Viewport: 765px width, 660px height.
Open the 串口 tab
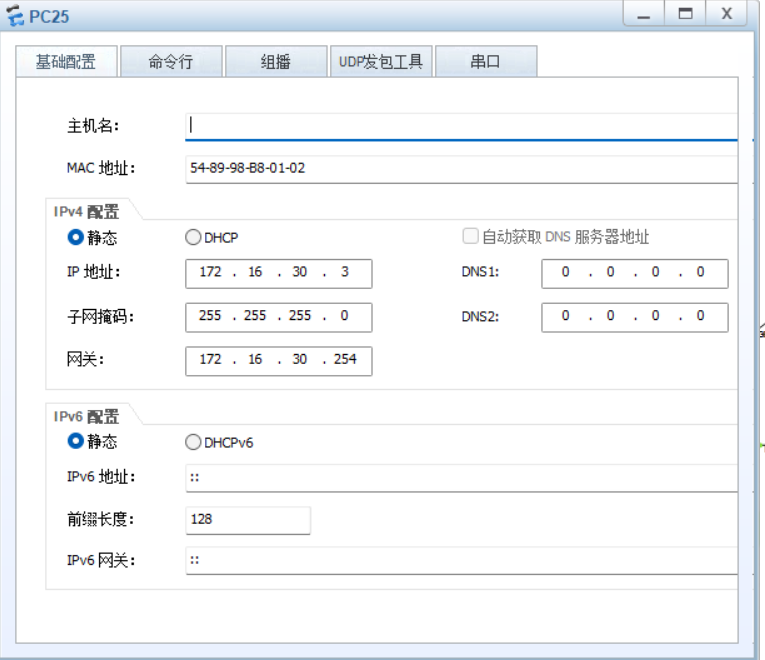tap(486, 61)
